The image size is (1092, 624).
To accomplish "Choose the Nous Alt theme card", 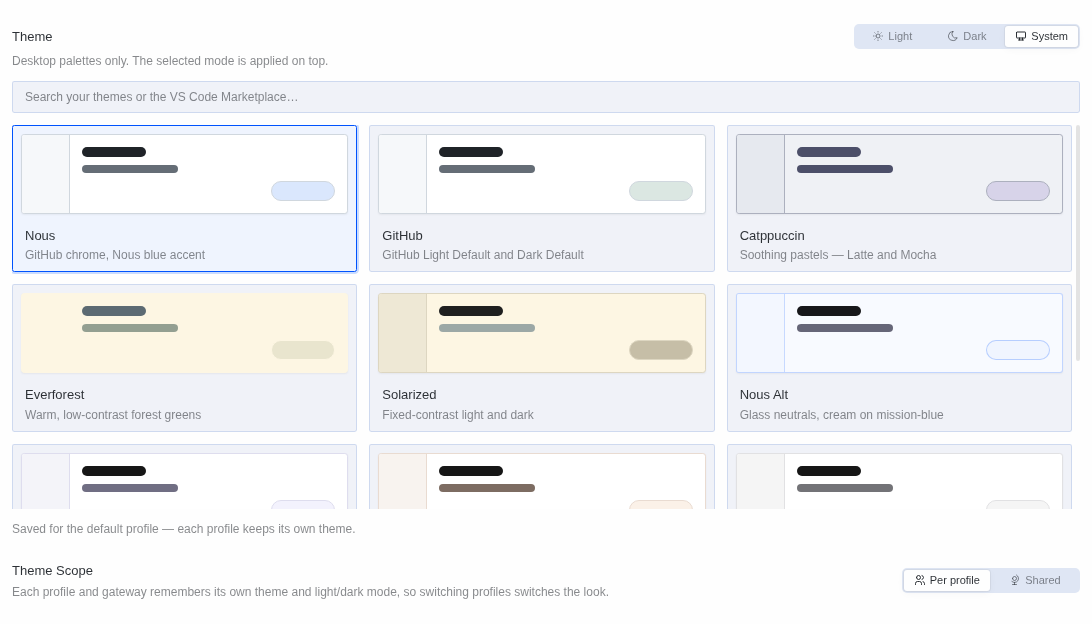I will click(899, 358).
